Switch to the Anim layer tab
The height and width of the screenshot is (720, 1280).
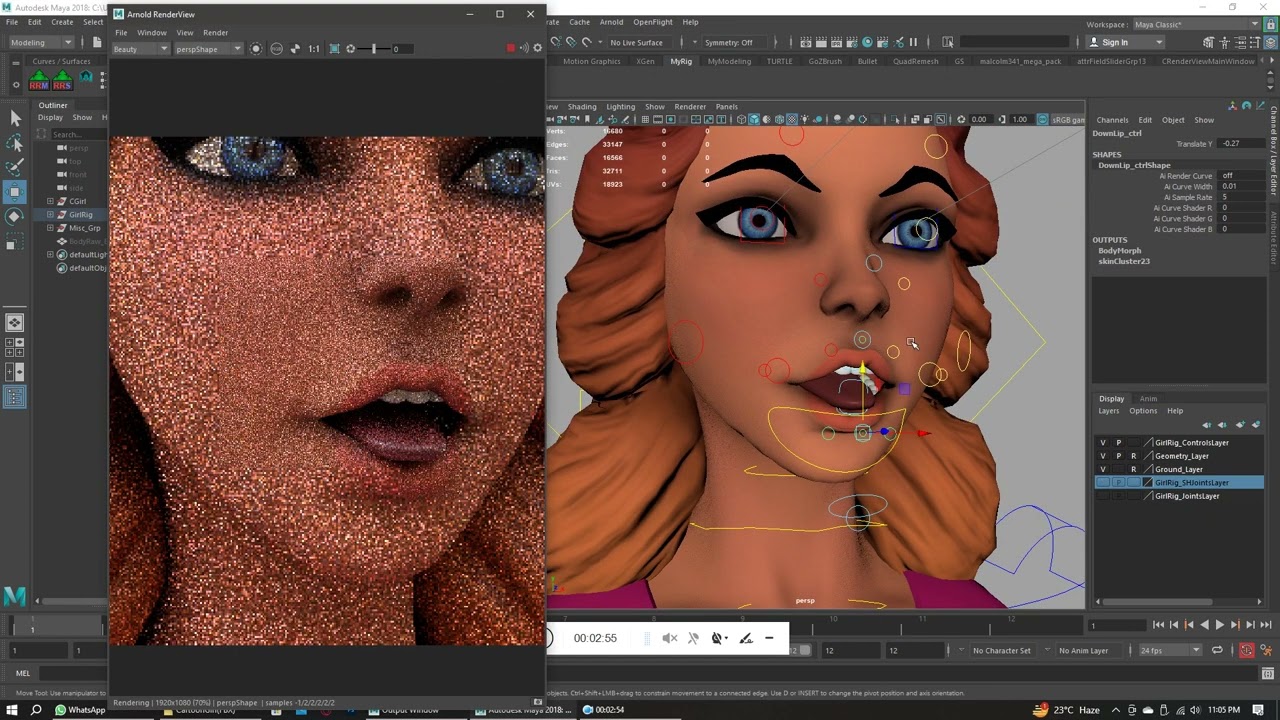[x=1148, y=399]
